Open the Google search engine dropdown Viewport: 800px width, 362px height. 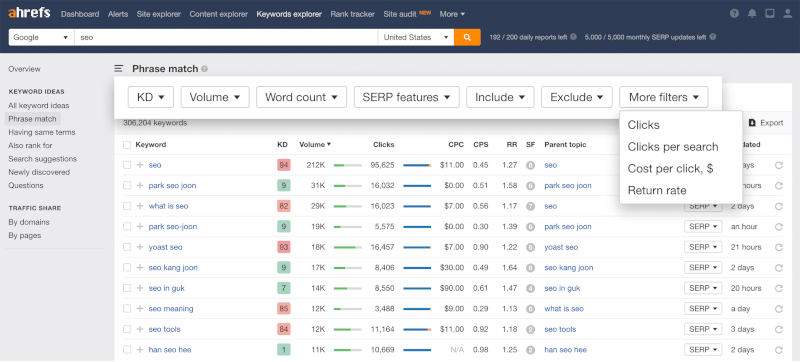[x=41, y=37]
